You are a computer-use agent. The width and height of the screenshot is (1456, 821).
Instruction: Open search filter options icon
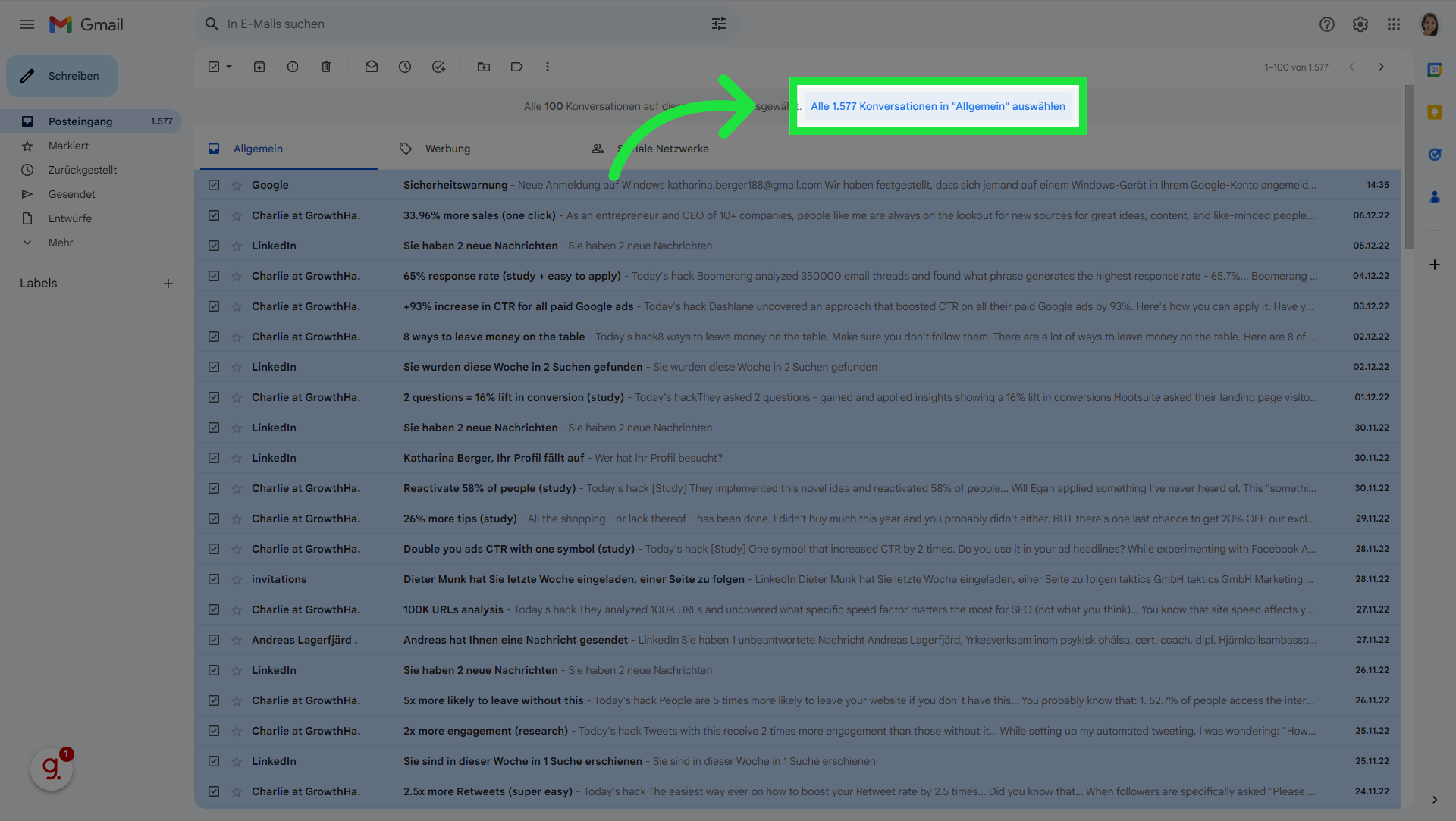[719, 24]
